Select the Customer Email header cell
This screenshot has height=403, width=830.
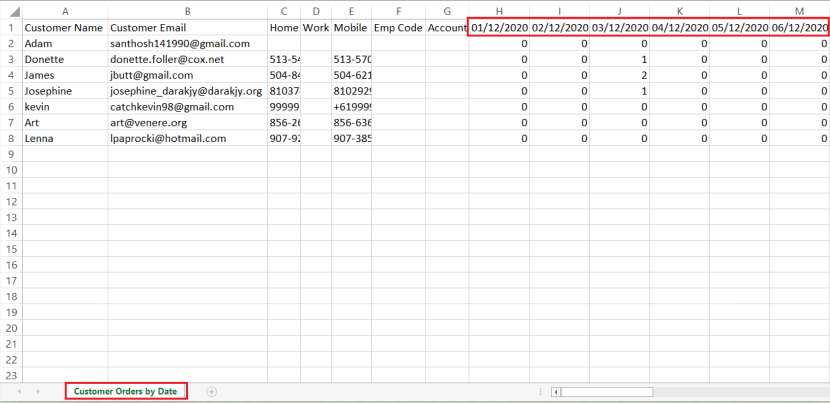187,28
